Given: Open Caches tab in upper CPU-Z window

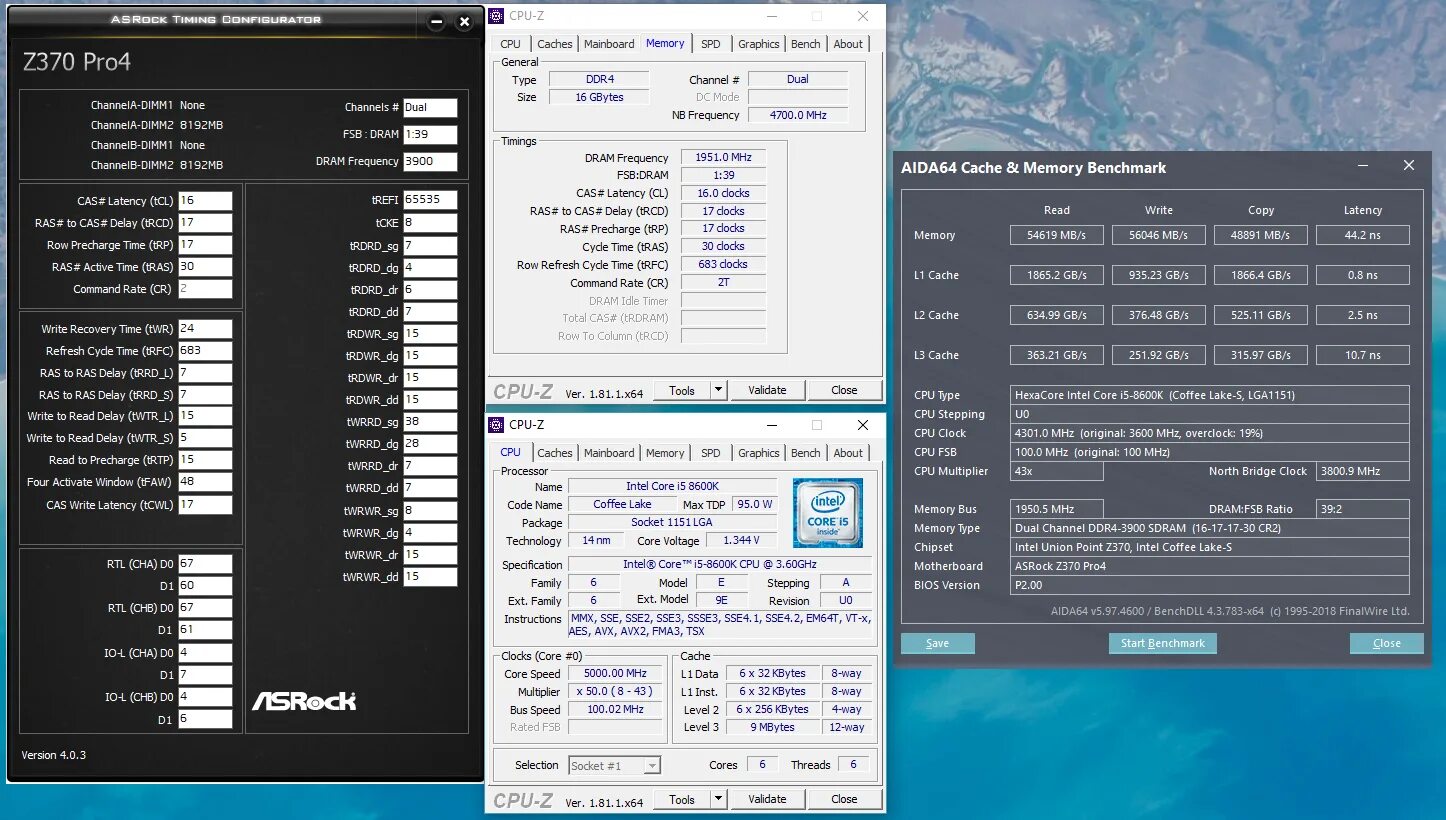Looking at the screenshot, I should (555, 44).
